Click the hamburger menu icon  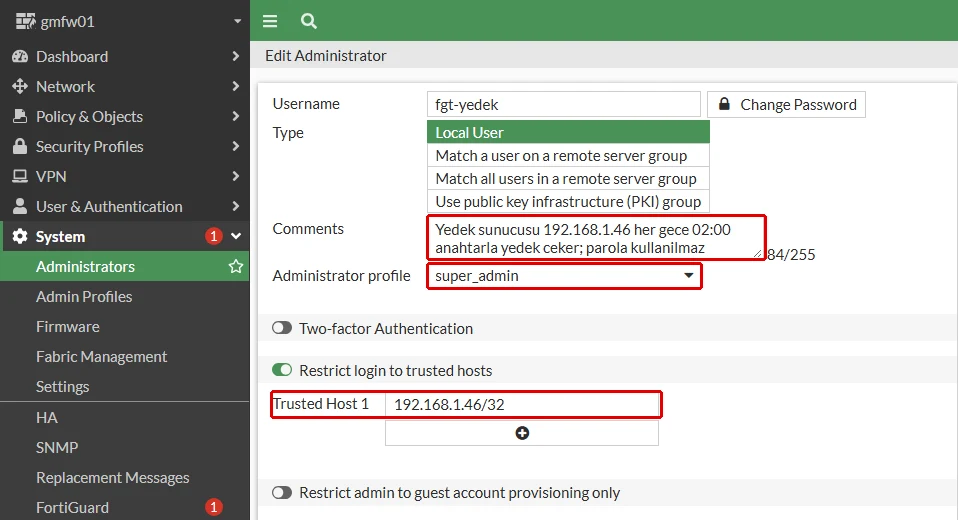point(270,21)
